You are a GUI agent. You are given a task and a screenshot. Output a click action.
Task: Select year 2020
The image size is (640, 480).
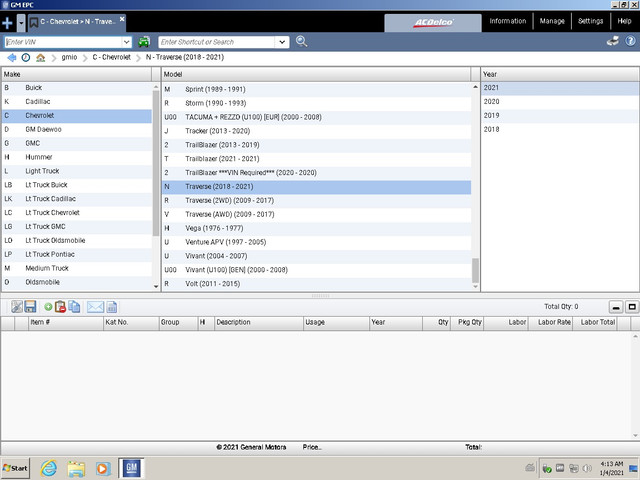[560, 102]
